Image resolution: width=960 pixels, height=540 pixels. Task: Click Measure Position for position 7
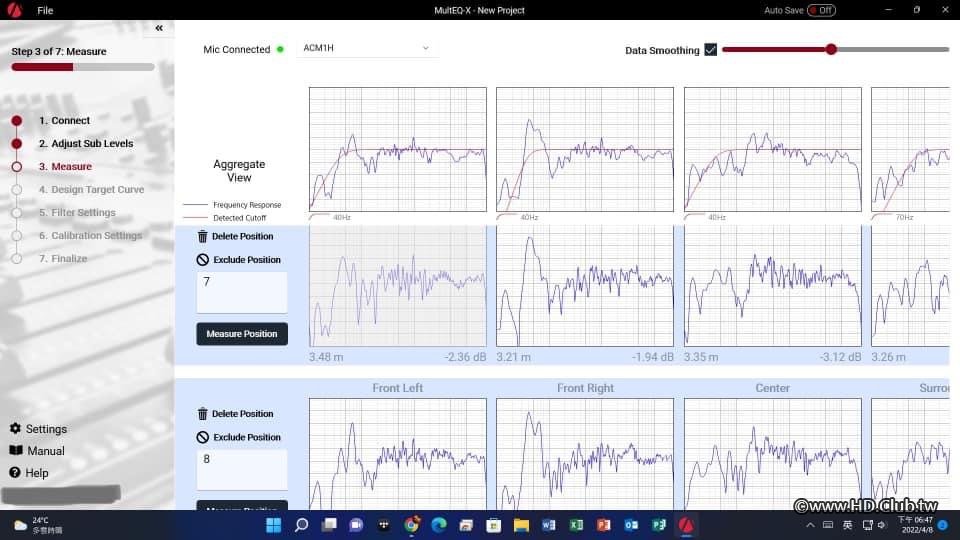click(x=242, y=334)
